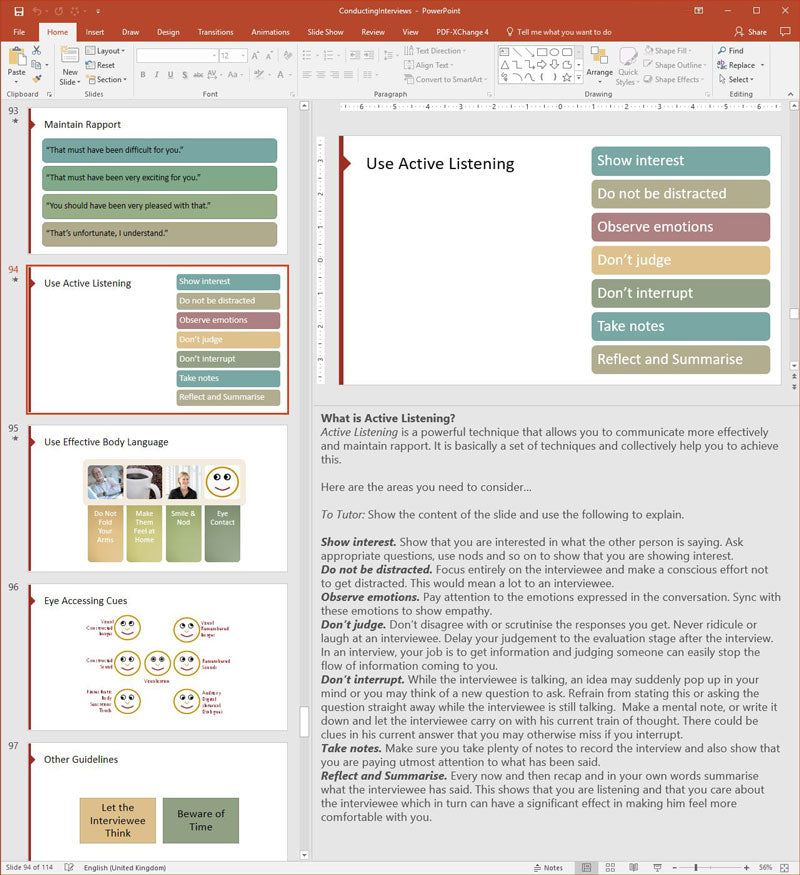Open the File tab
This screenshot has height=875, width=800.
(x=19, y=32)
